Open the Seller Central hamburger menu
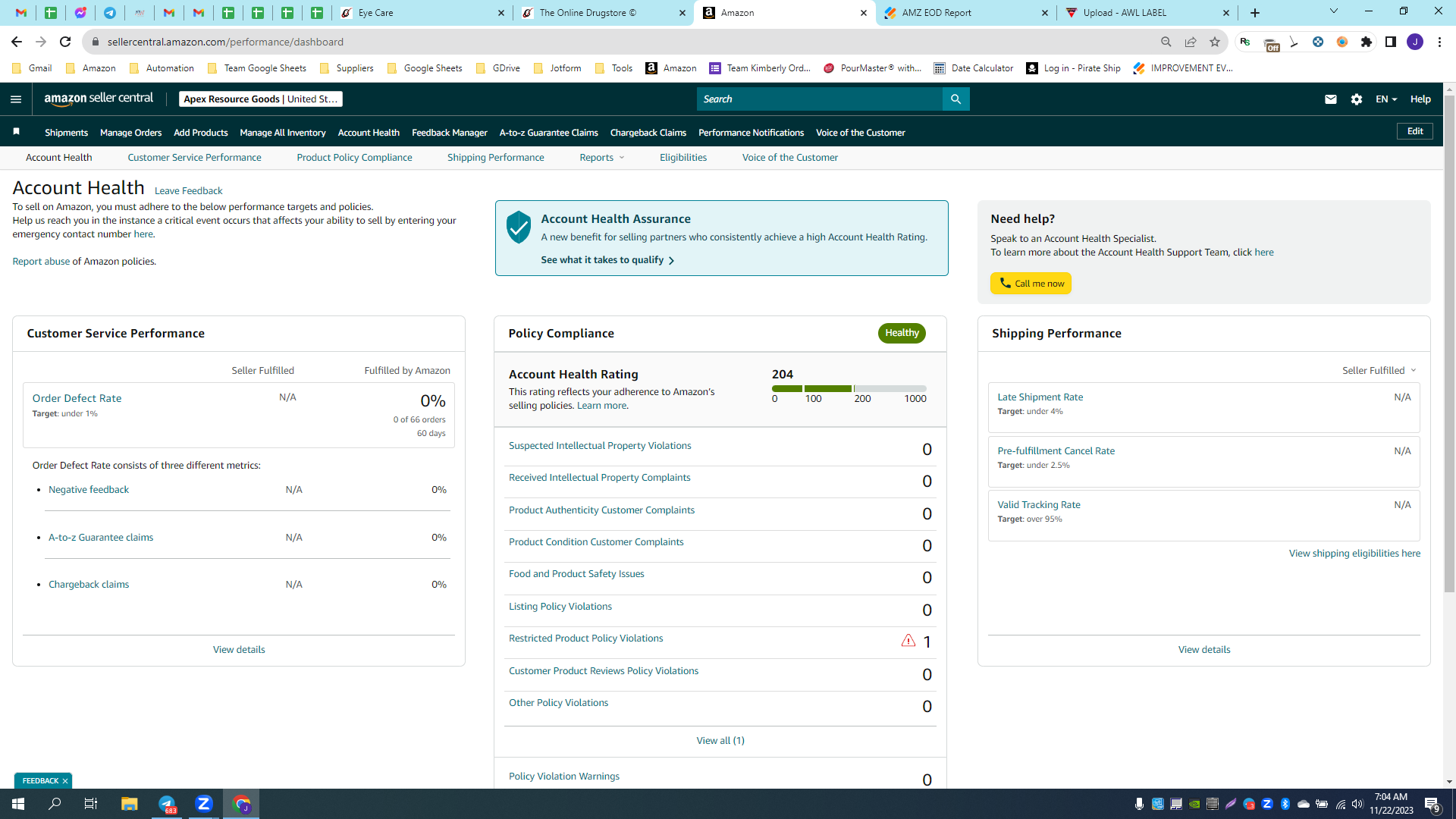This screenshot has width=1456, height=819. [16, 99]
